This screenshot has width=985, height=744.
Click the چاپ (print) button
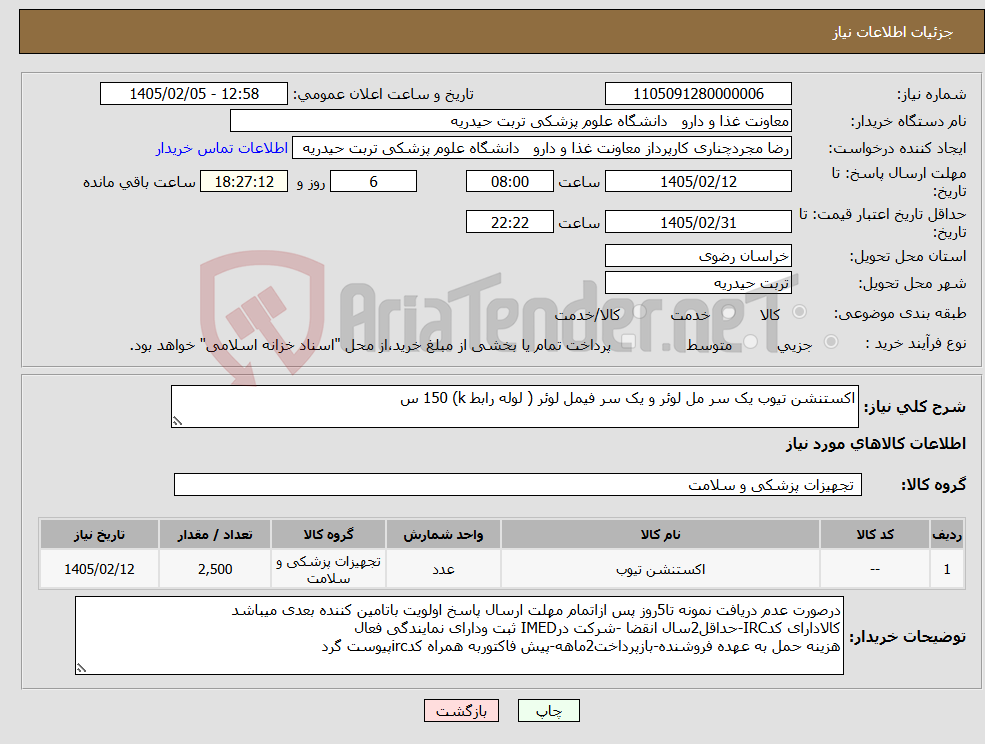click(548, 711)
